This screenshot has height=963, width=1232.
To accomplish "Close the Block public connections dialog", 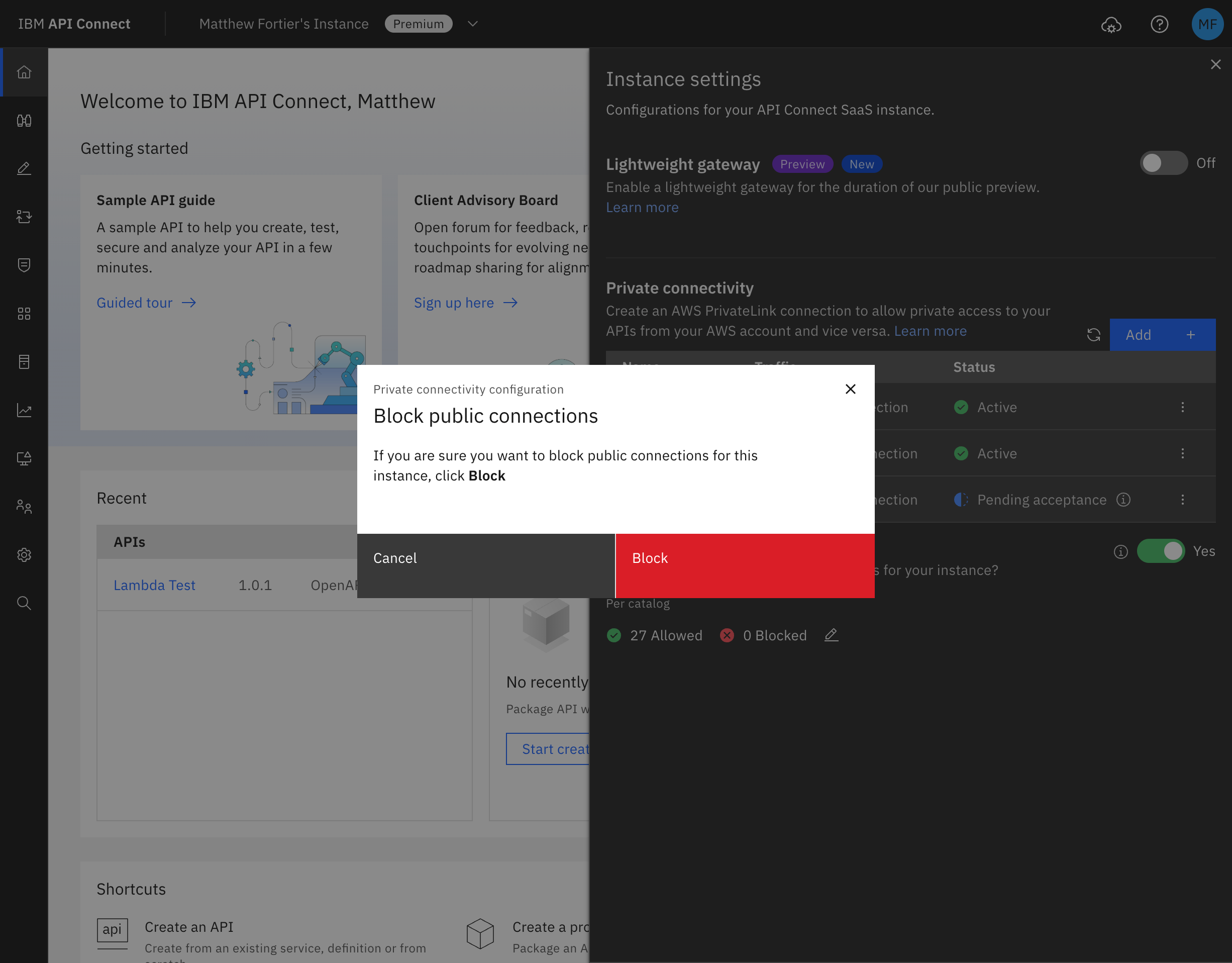I will tap(850, 389).
